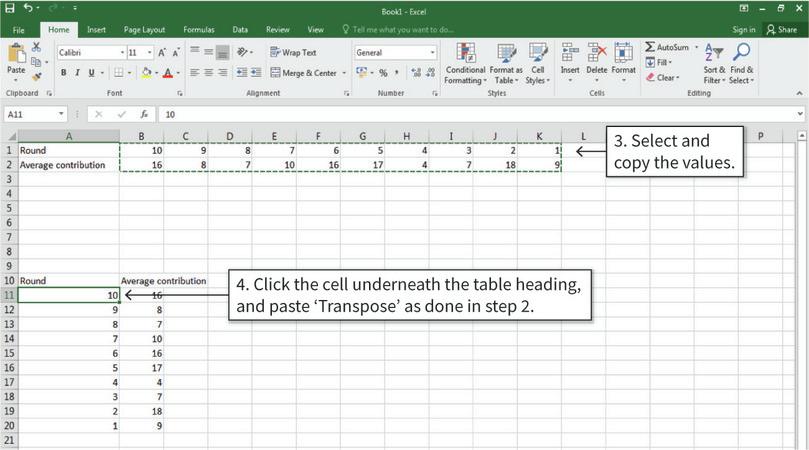Activate the Format Painter brush
This screenshot has height=450, width=809.
[36, 77]
